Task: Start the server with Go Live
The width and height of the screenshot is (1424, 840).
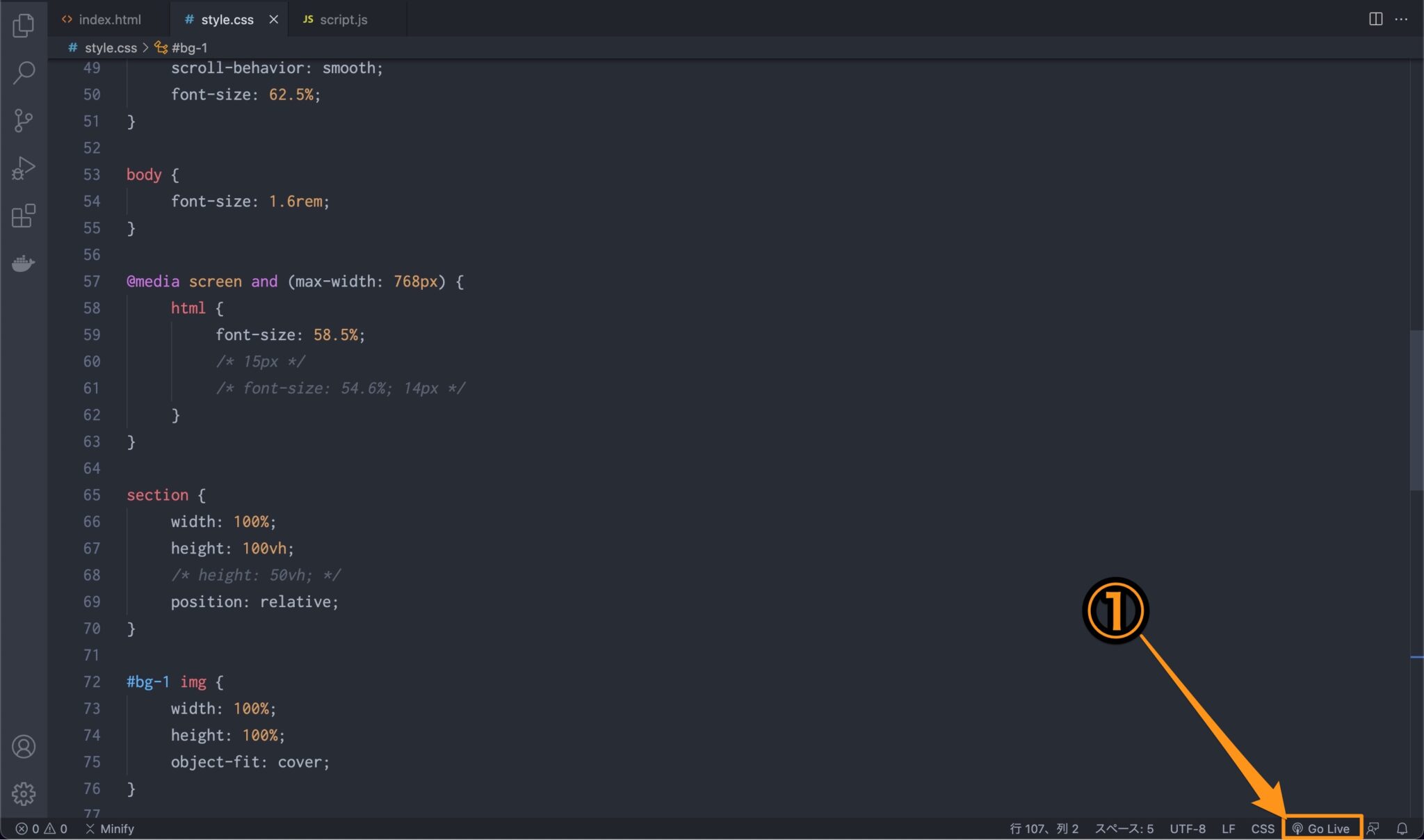Action: (1322, 828)
